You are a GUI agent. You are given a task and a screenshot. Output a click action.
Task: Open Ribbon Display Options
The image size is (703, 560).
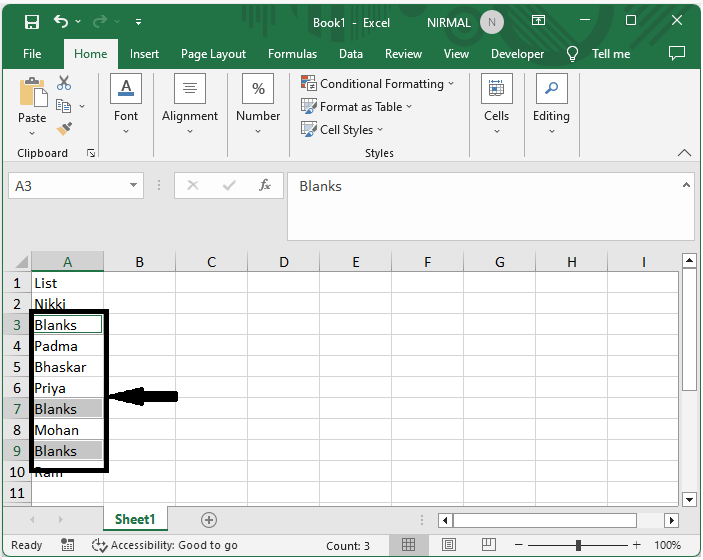538,20
